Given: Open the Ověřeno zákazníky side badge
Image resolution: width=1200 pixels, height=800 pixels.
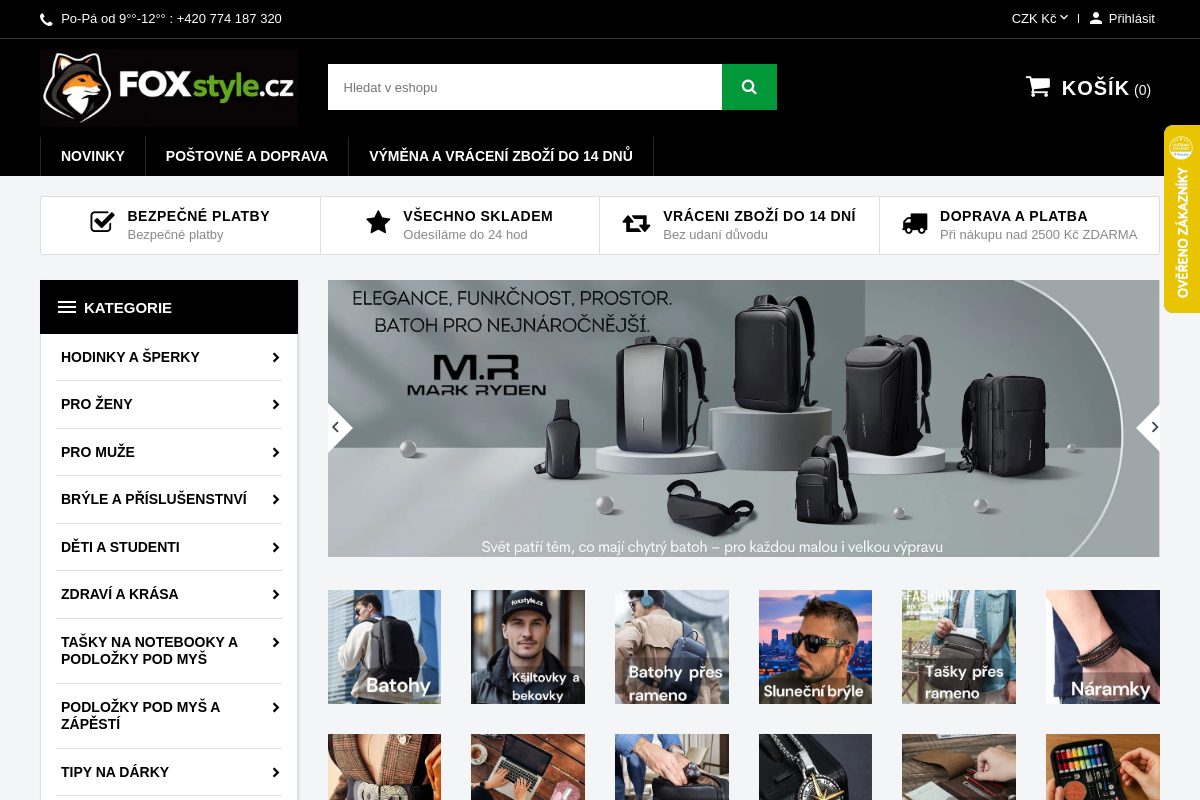Looking at the screenshot, I should 1182,219.
